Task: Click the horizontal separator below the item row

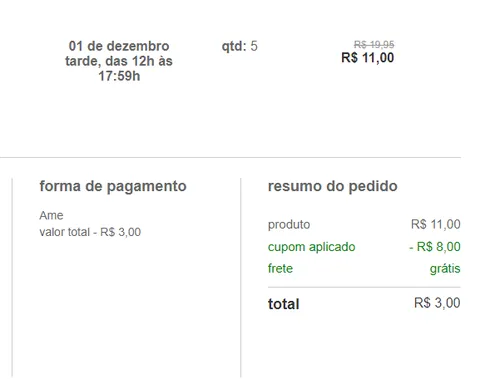Action: point(230,157)
